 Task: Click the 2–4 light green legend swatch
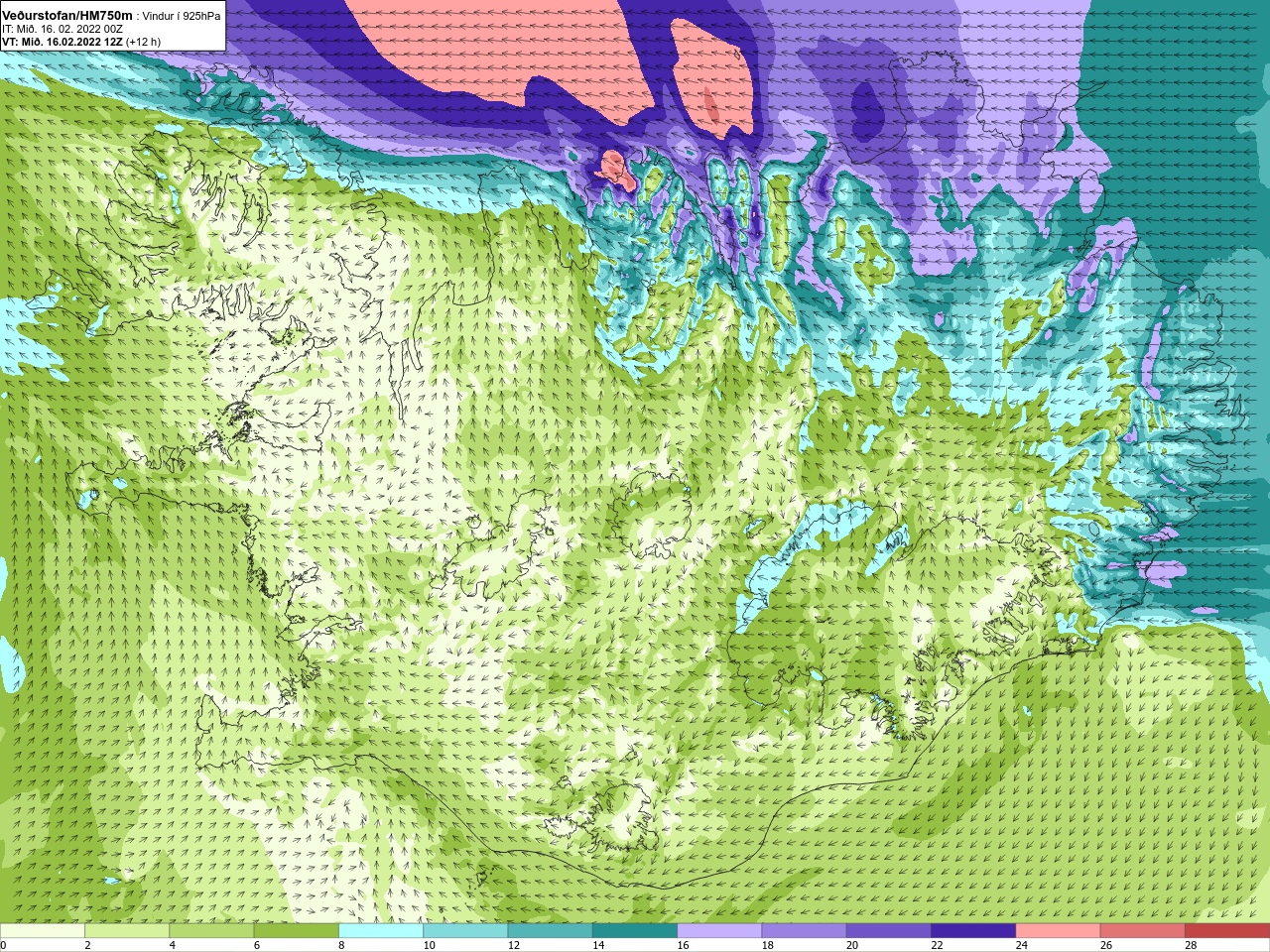coord(127,931)
